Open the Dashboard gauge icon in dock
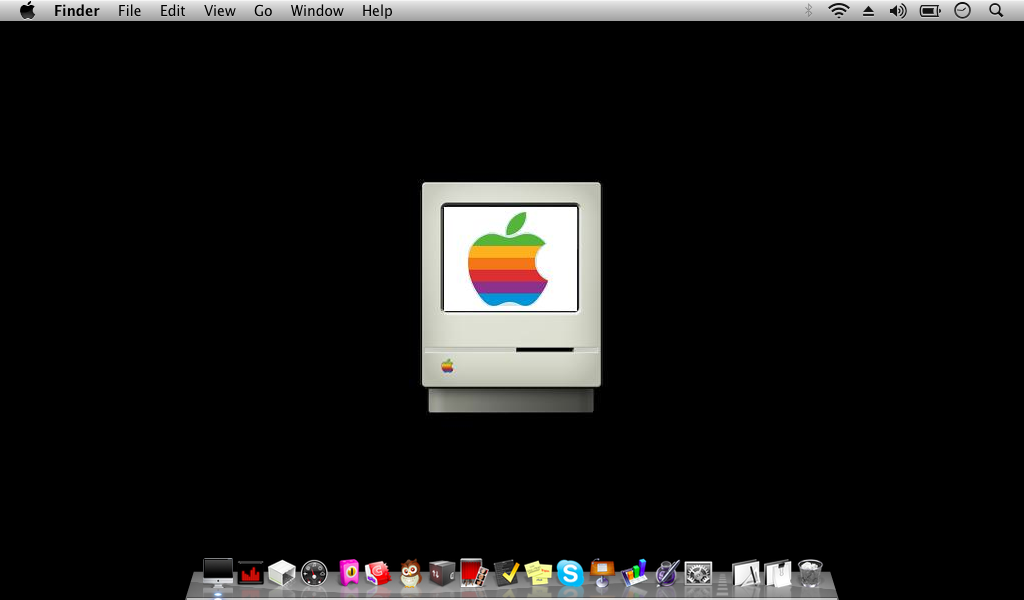This screenshot has width=1024, height=600. click(314, 573)
